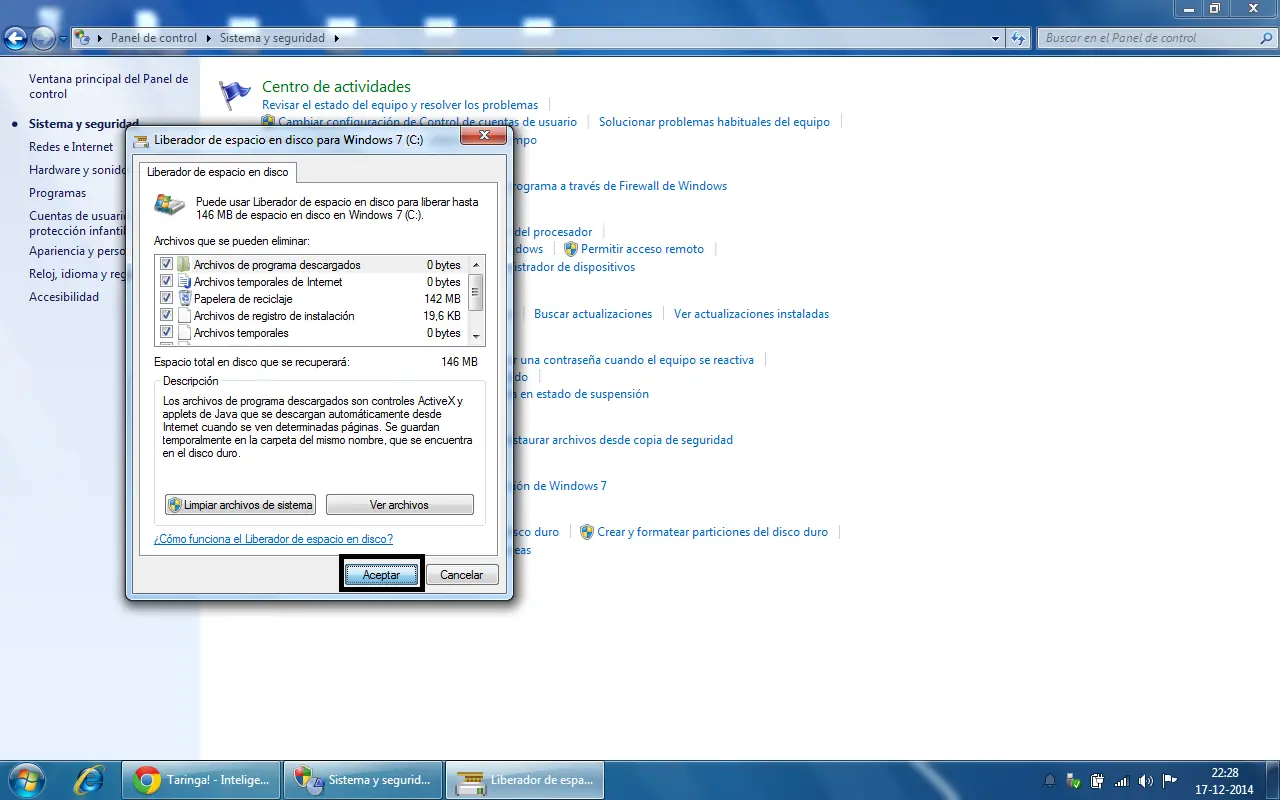The image size is (1280, 800).
Task: Go back using the Control Panel back arrow
Action: click(x=15, y=38)
